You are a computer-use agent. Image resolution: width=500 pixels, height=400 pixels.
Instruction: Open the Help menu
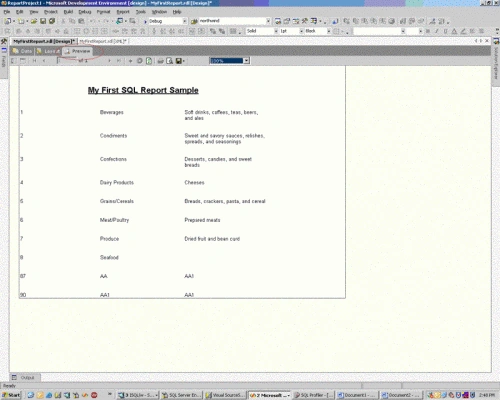pos(177,12)
